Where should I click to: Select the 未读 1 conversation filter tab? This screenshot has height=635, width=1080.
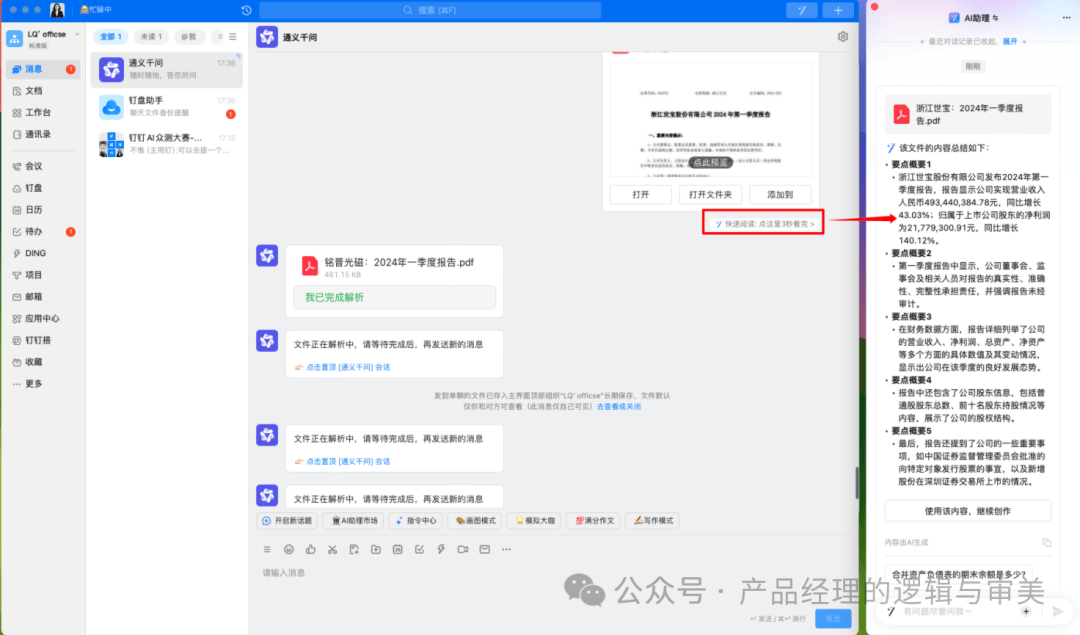tap(151, 37)
